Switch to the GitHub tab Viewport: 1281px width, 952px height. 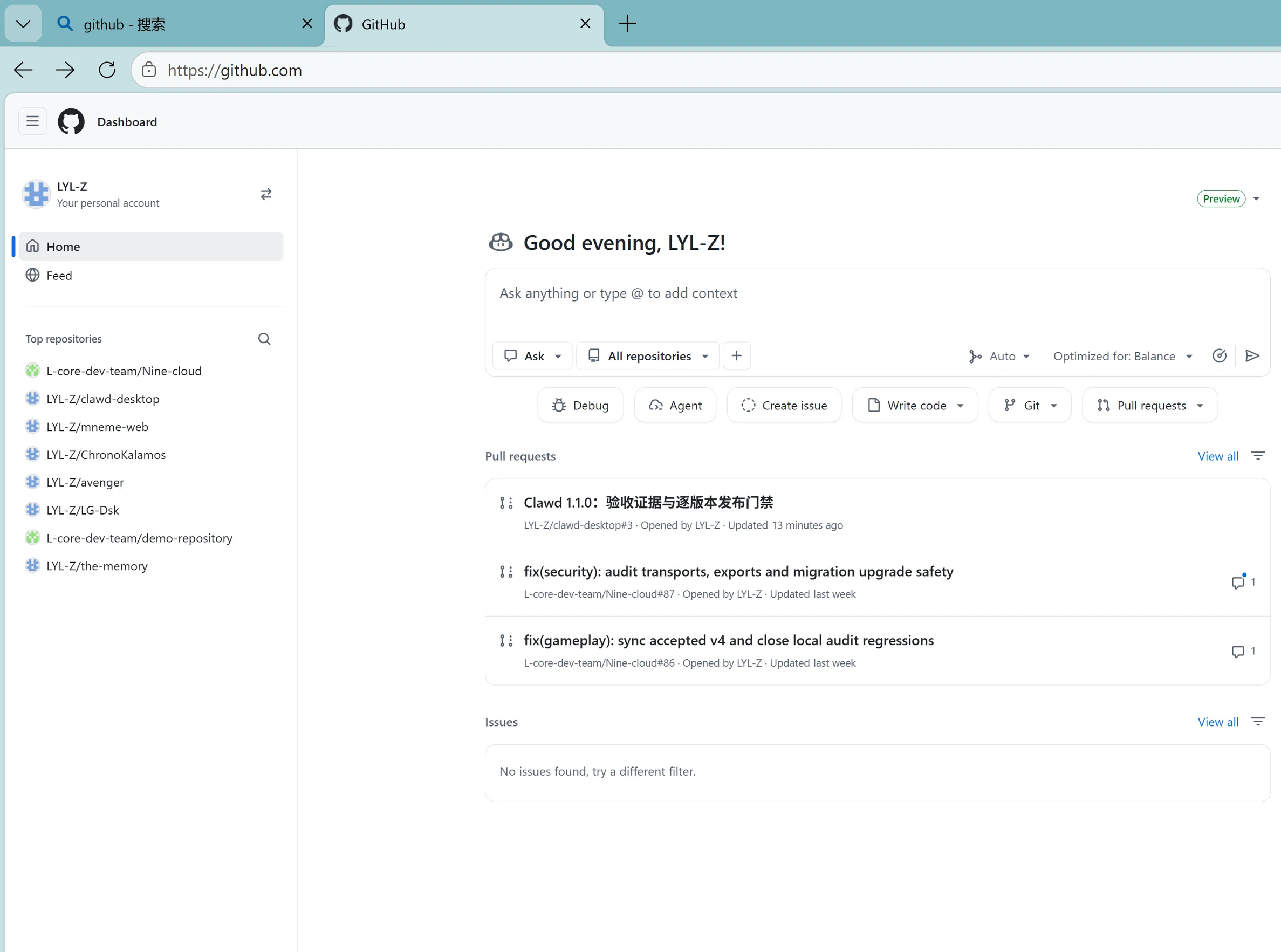click(x=464, y=24)
